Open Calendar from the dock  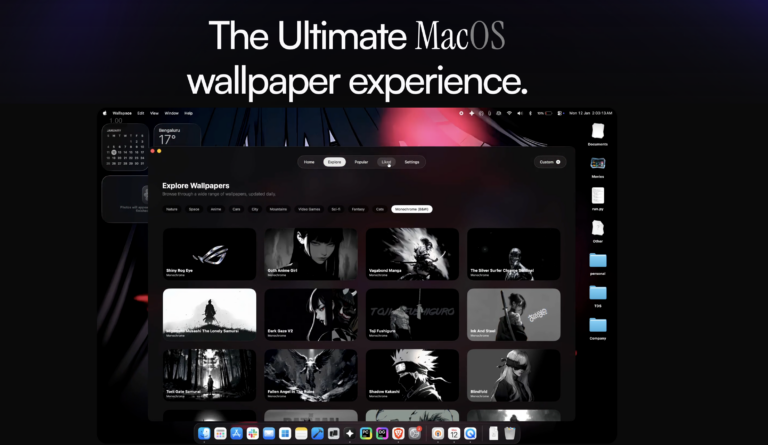[x=454, y=433]
